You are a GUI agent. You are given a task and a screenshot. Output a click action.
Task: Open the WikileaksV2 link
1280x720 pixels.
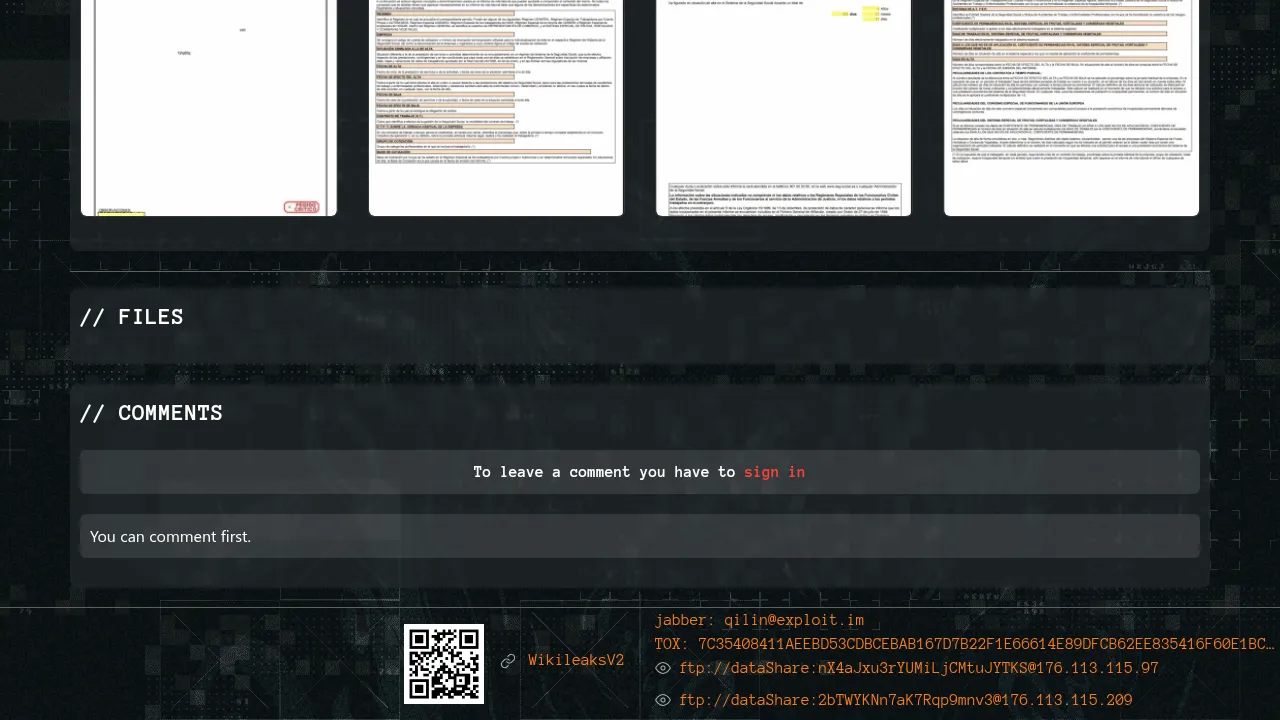click(576, 661)
